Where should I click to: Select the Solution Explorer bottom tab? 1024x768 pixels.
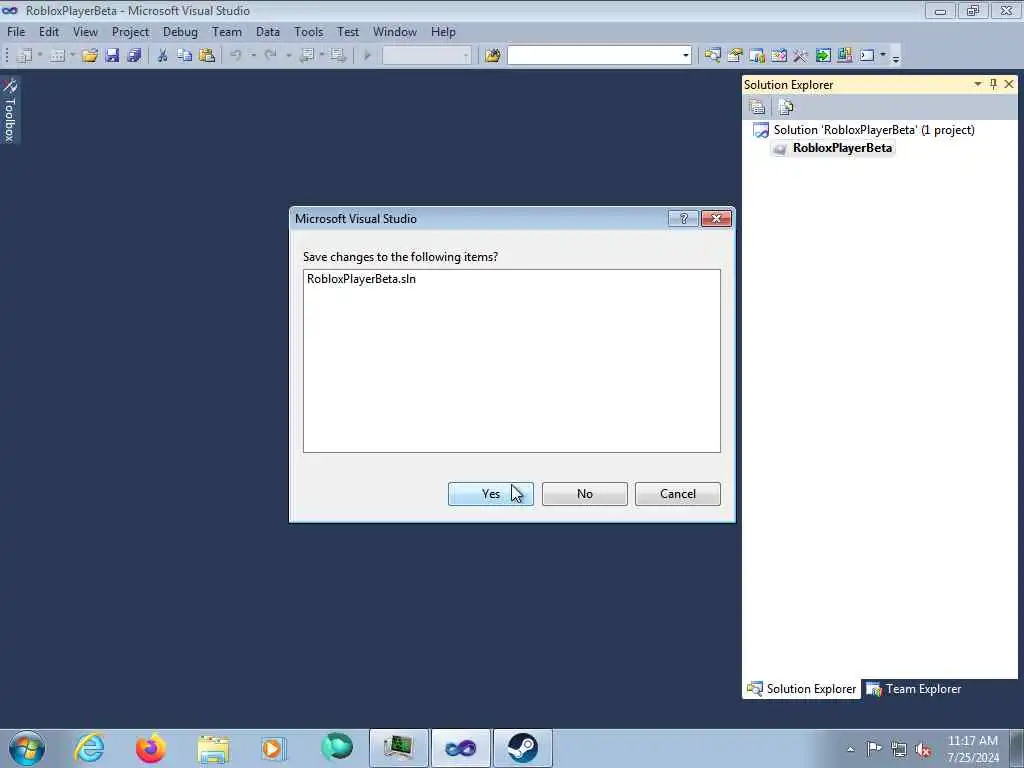(801, 689)
